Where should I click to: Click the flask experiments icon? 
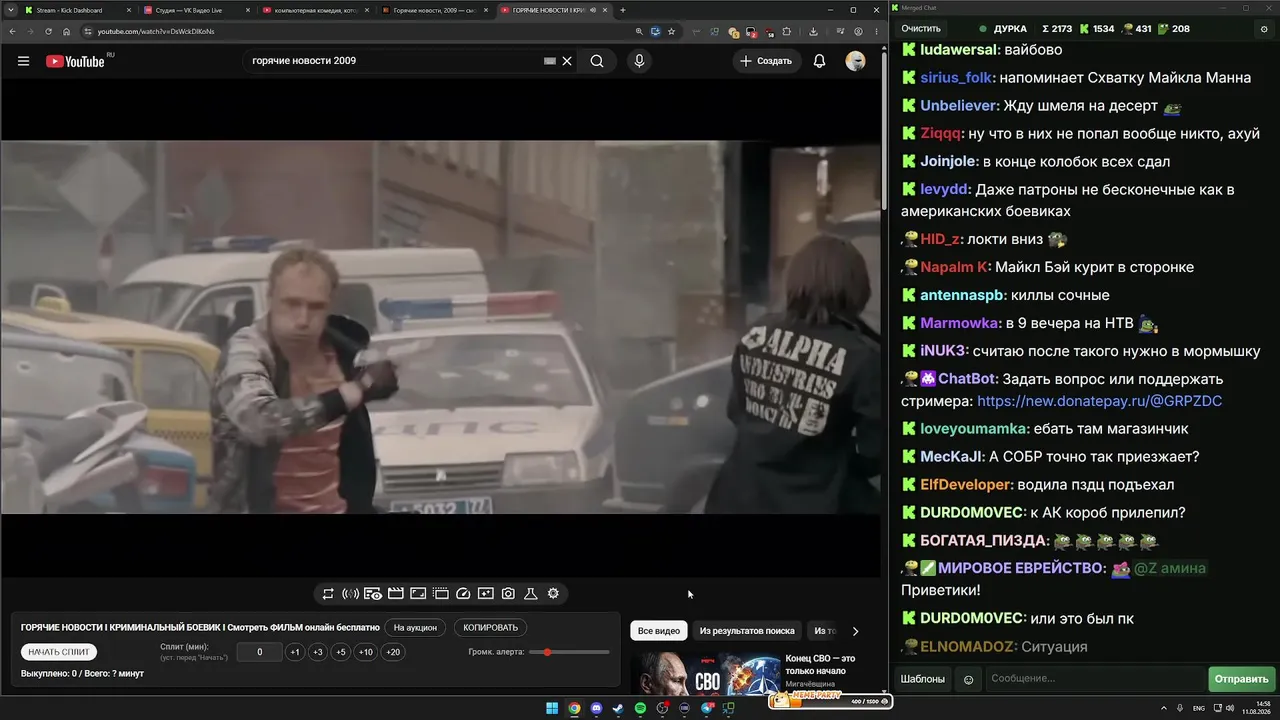coord(531,594)
